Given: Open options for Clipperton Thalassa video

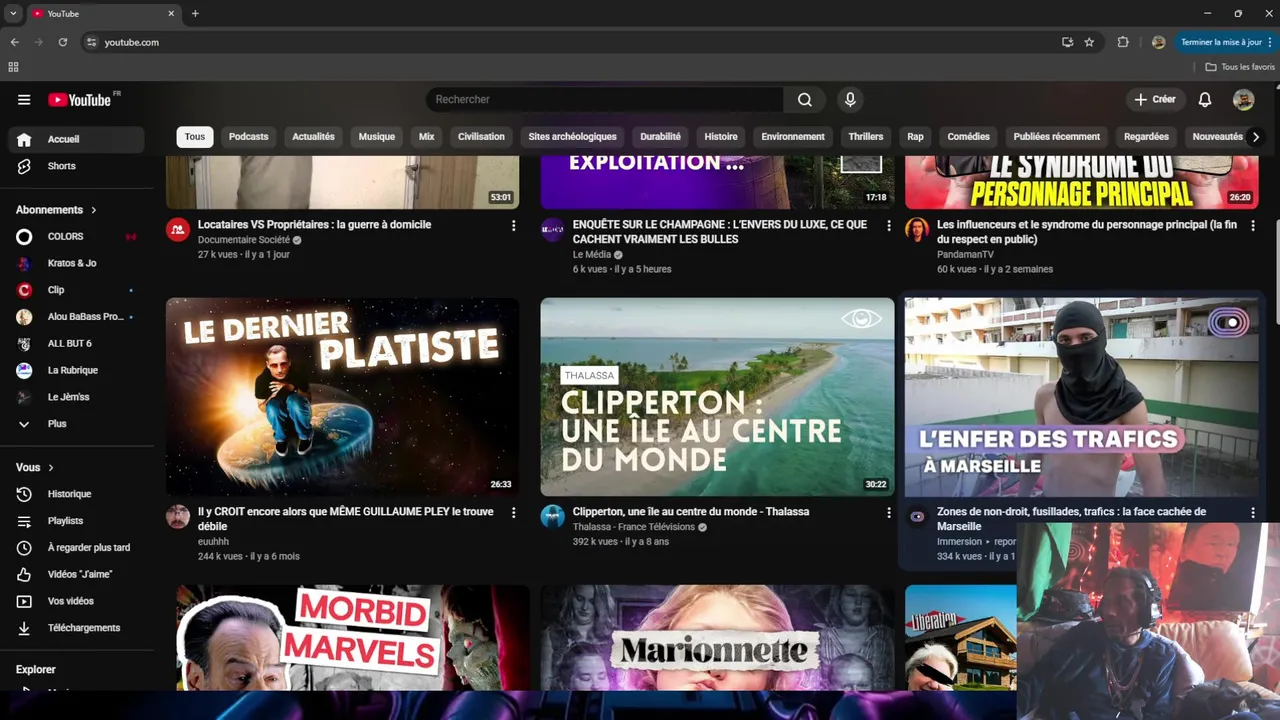Looking at the screenshot, I should 888,513.
